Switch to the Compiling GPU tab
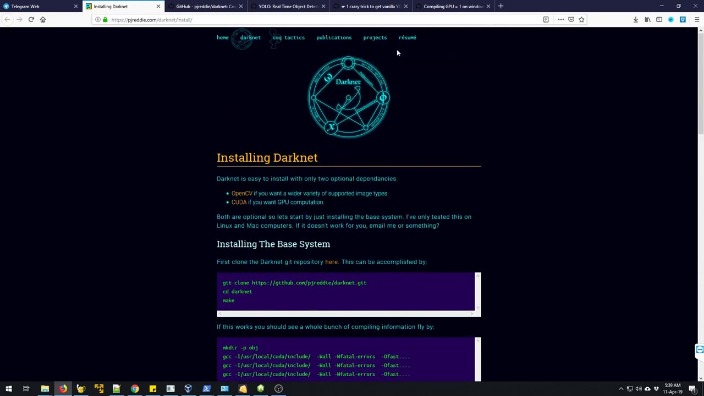704x396 pixels. pyautogui.click(x=453, y=6)
